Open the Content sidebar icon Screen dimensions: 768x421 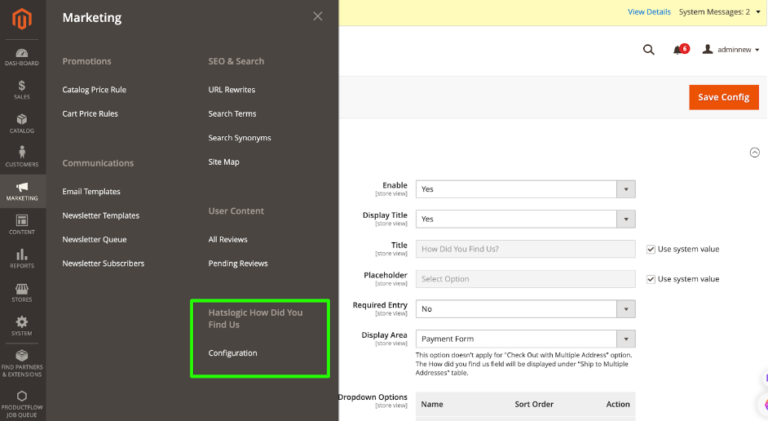(22, 224)
